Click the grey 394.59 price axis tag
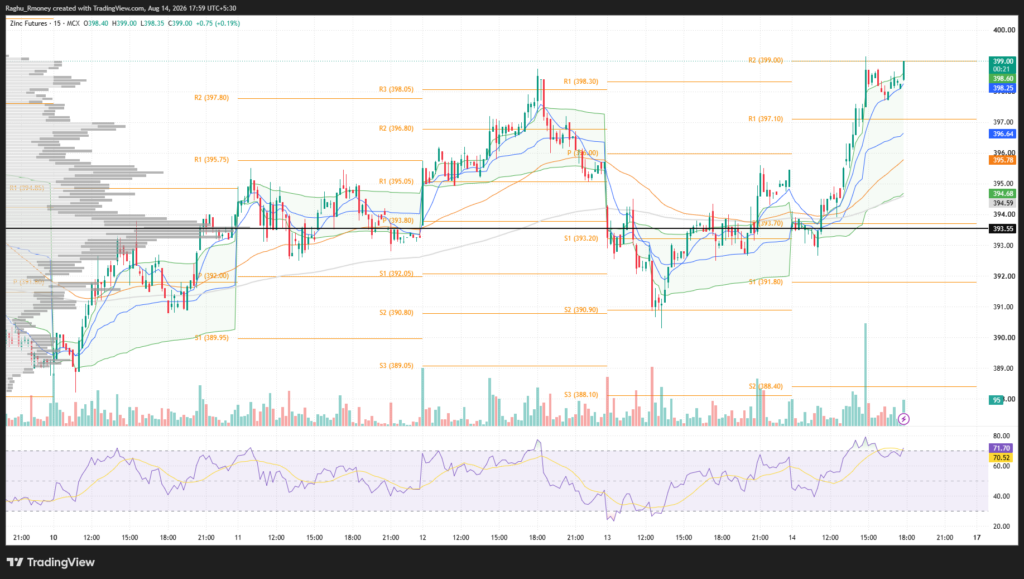The height and width of the screenshot is (579, 1024). pos(1002,203)
